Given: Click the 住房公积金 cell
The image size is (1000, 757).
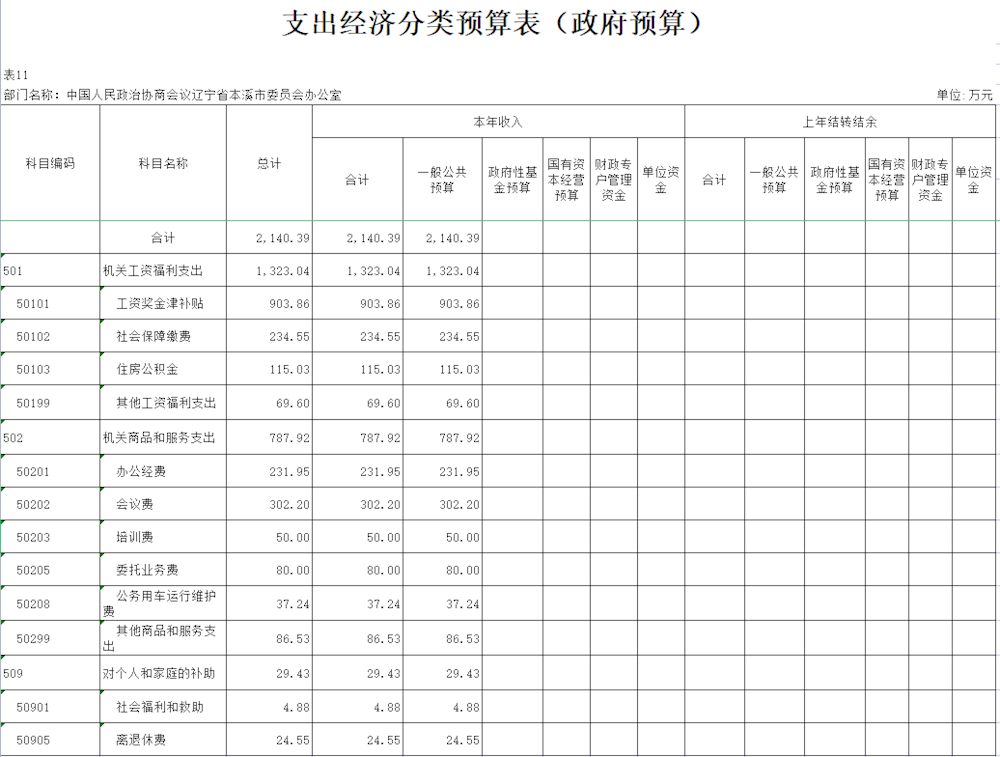Looking at the screenshot, I should coord(163,369).
